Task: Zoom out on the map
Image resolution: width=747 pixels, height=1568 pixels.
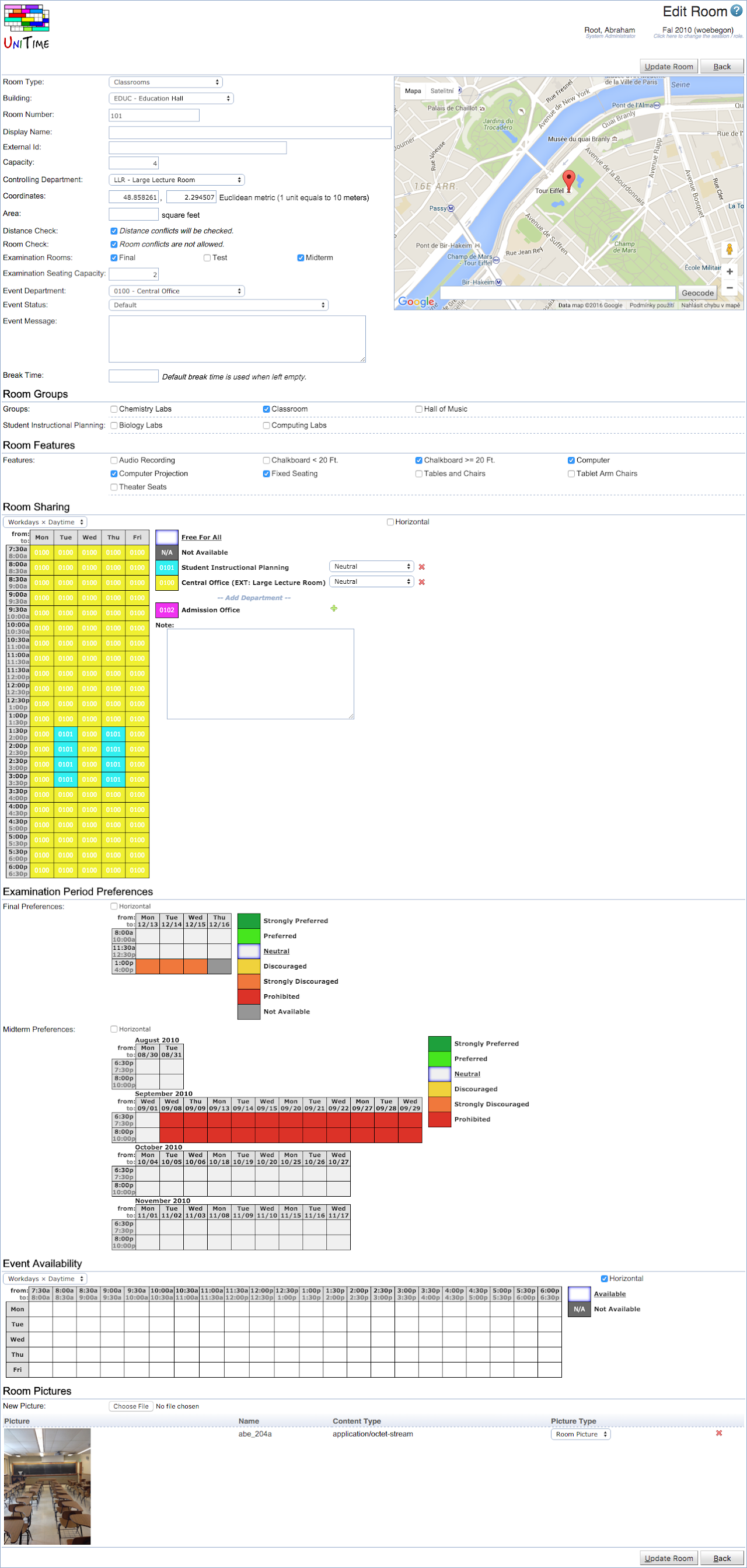Action: (x=729, y=287)
